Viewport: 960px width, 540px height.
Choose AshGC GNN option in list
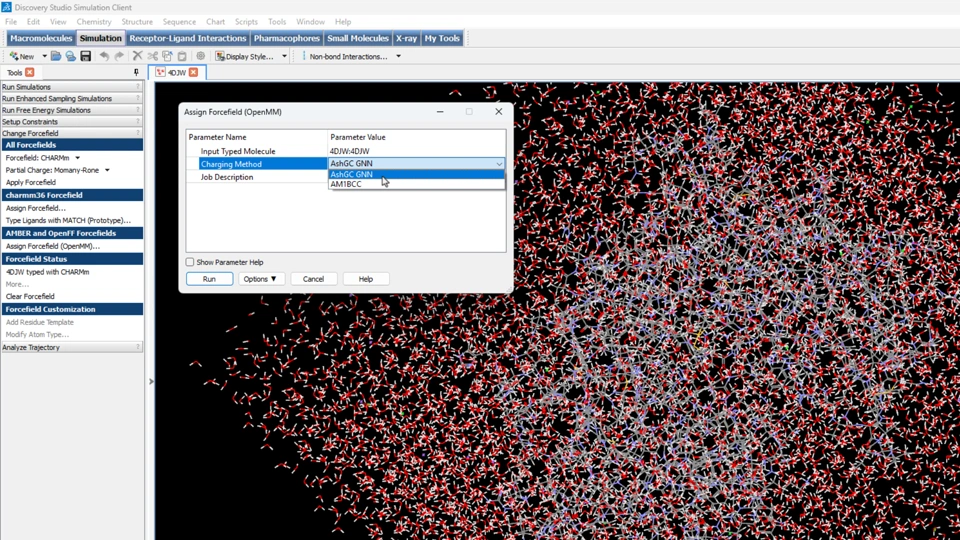416,174
